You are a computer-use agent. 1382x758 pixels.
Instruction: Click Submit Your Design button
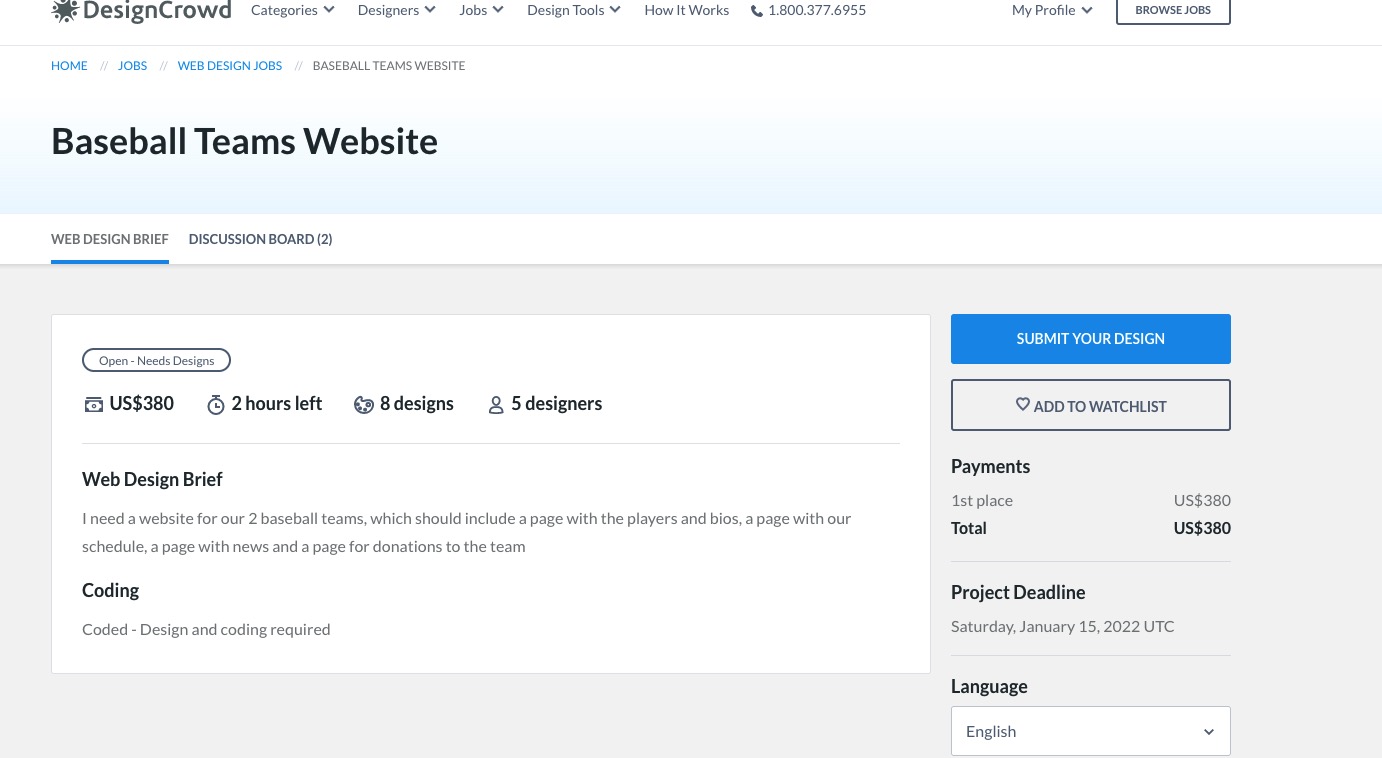pos(1091,339)
